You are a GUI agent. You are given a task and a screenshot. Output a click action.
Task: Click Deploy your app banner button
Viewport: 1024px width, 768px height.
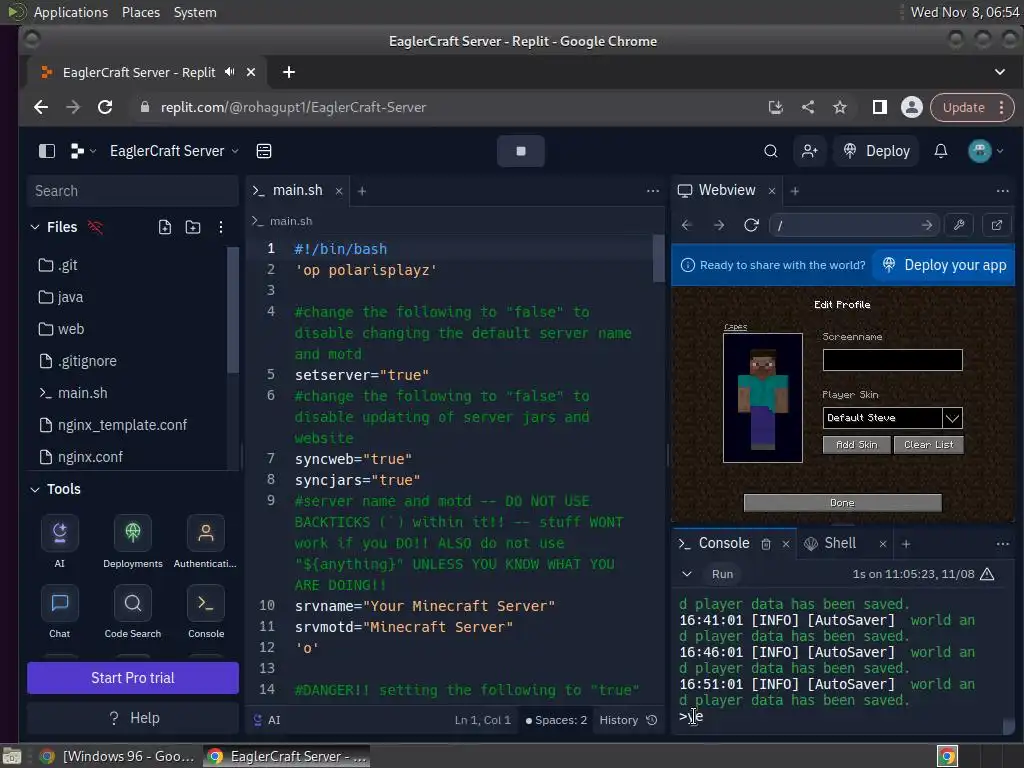coord(944,265)
